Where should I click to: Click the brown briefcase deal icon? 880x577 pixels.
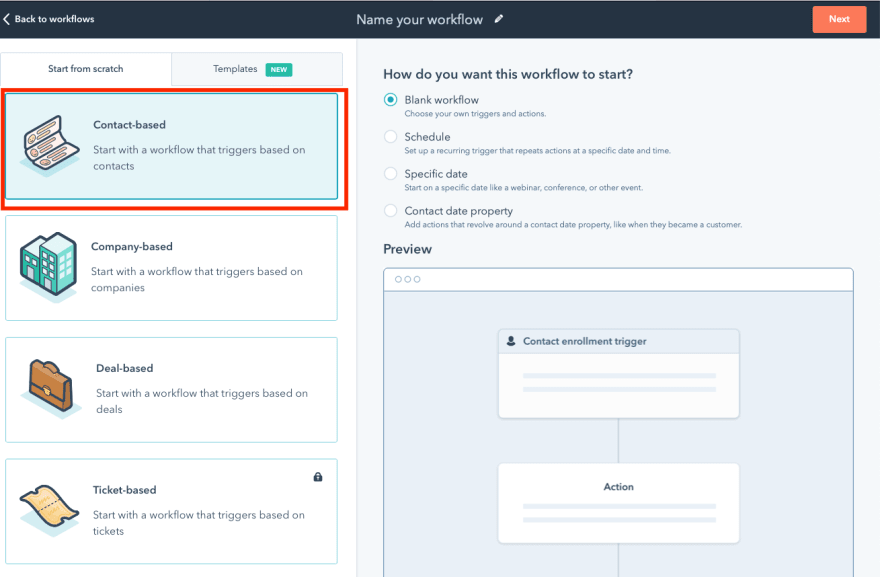click(x=51, y=387)
